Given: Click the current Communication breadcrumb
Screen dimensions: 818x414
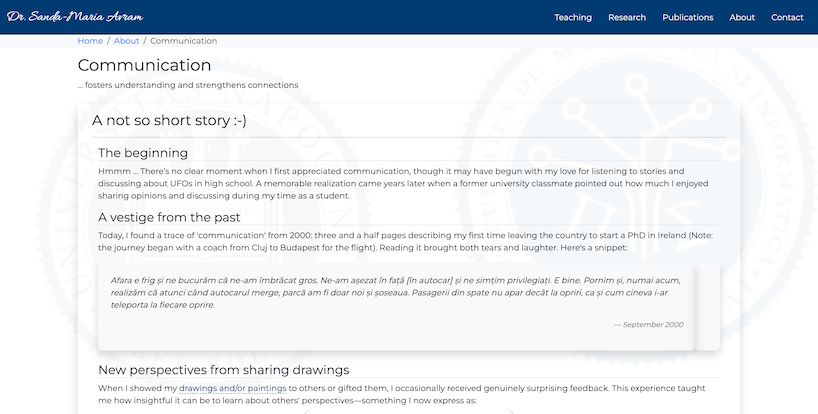Looking at the screenshot, I should [x=183, y=41].
